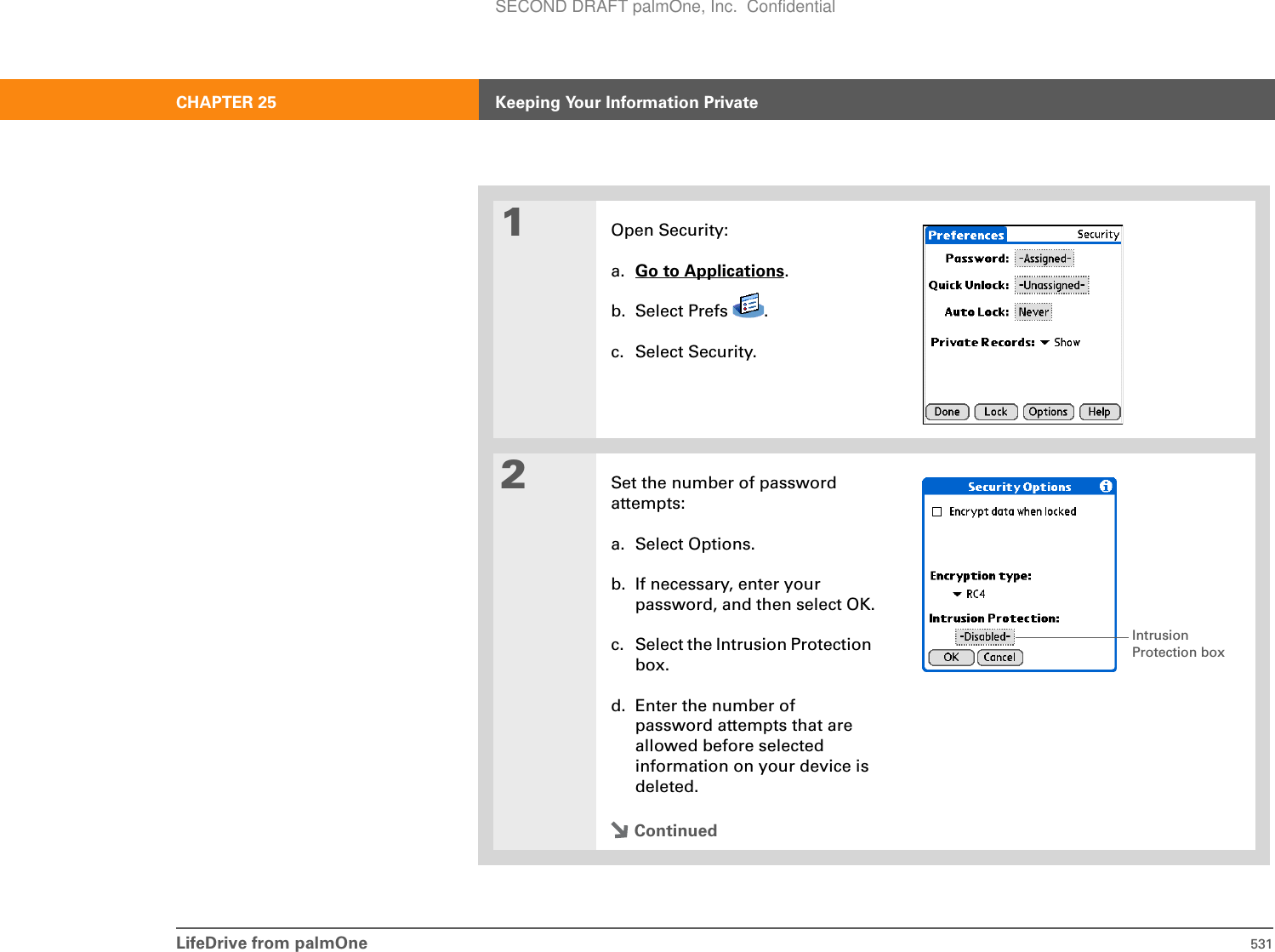The image size is (1275, 952).
Task: Click the Done button in Preferences
Action: (x=947, y=412)
